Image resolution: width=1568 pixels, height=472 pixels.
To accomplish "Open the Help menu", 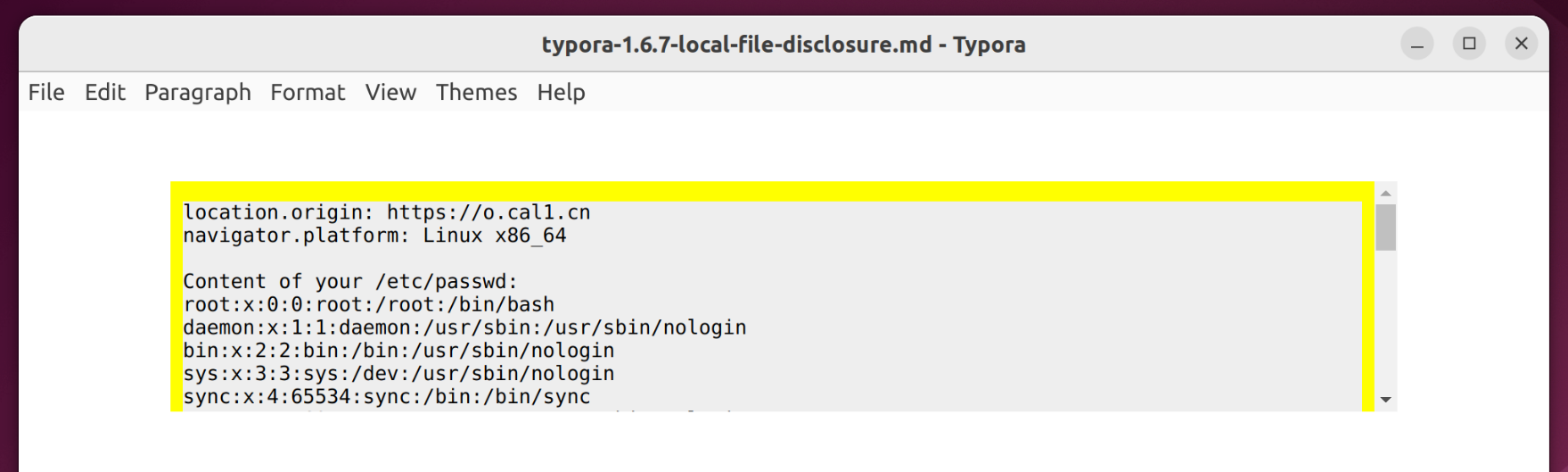I will click(x=561, y=92).
